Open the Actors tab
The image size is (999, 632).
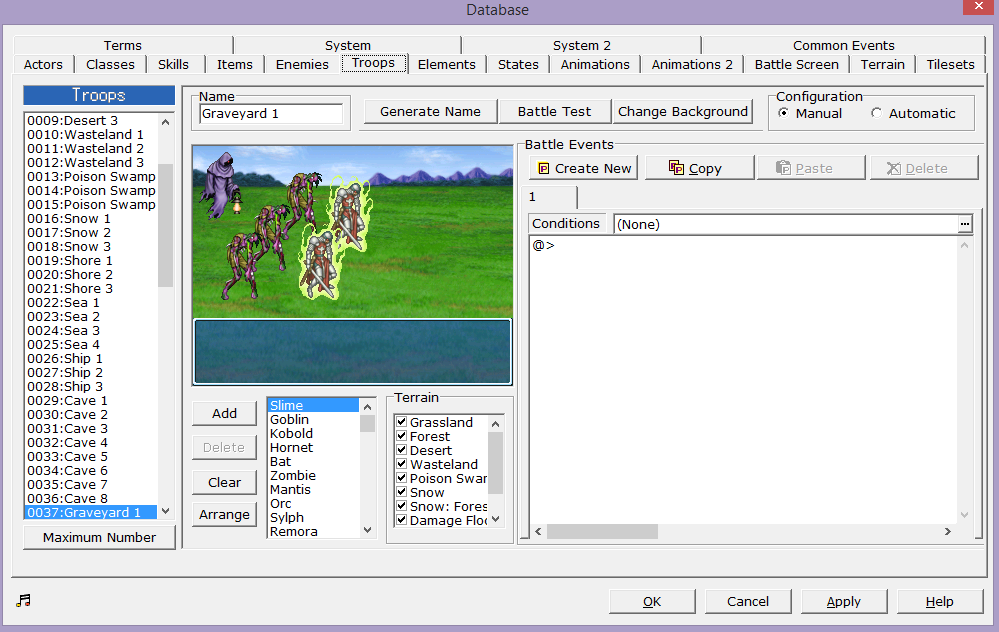click(43, 64)
